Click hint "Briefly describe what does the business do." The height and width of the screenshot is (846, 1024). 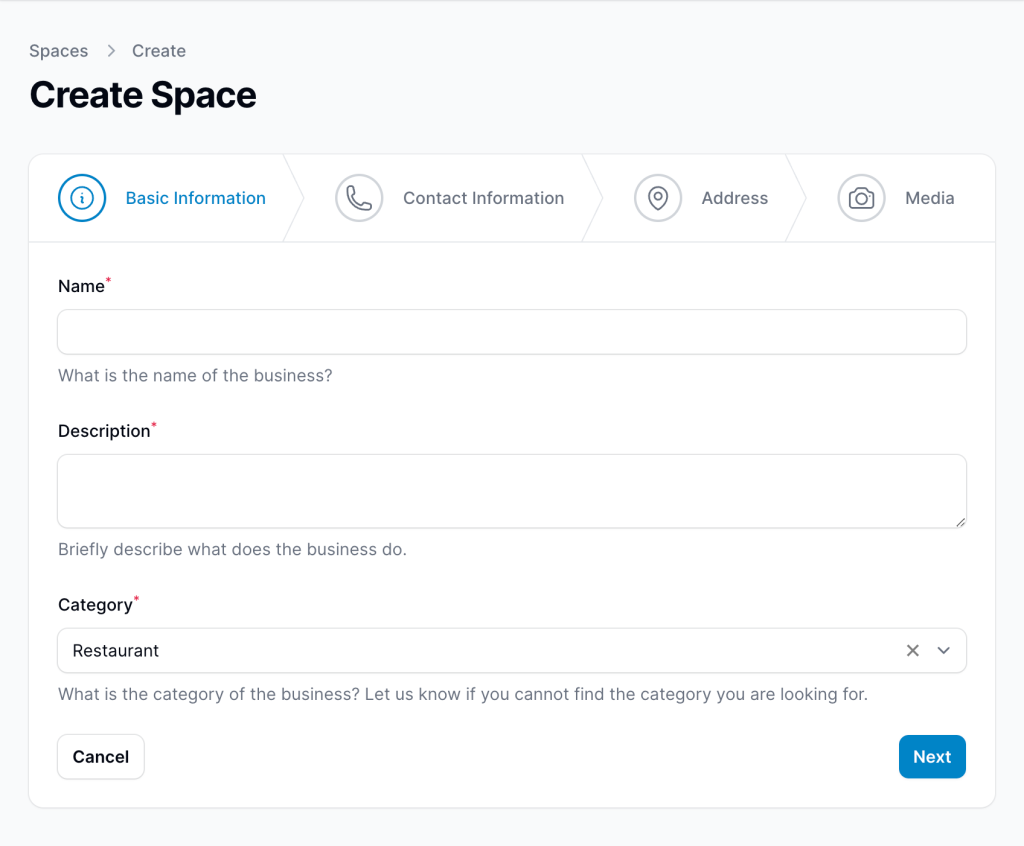click(232, 549)
